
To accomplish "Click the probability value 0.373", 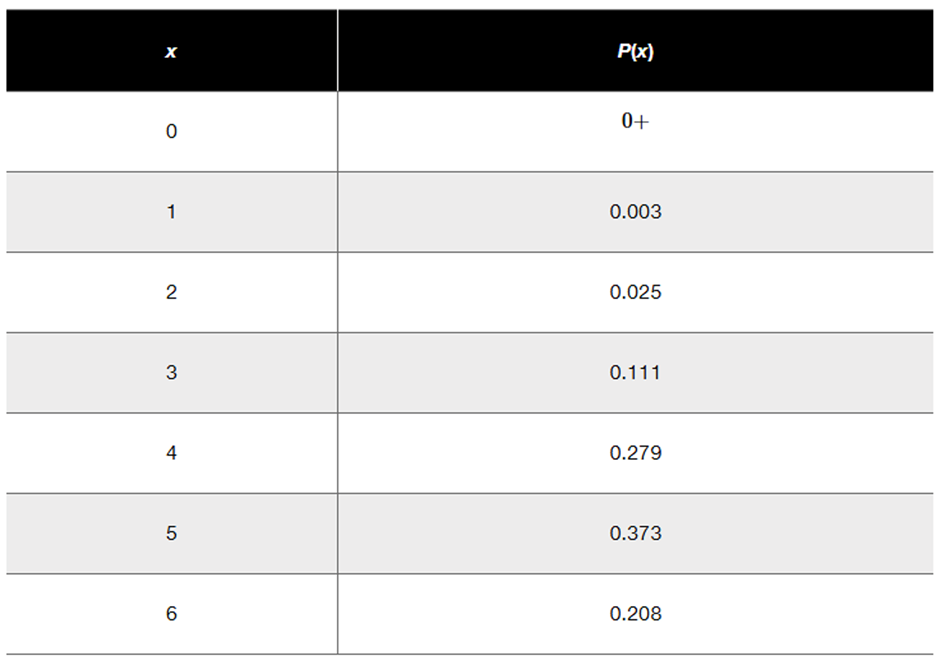I will click(635, 533).
